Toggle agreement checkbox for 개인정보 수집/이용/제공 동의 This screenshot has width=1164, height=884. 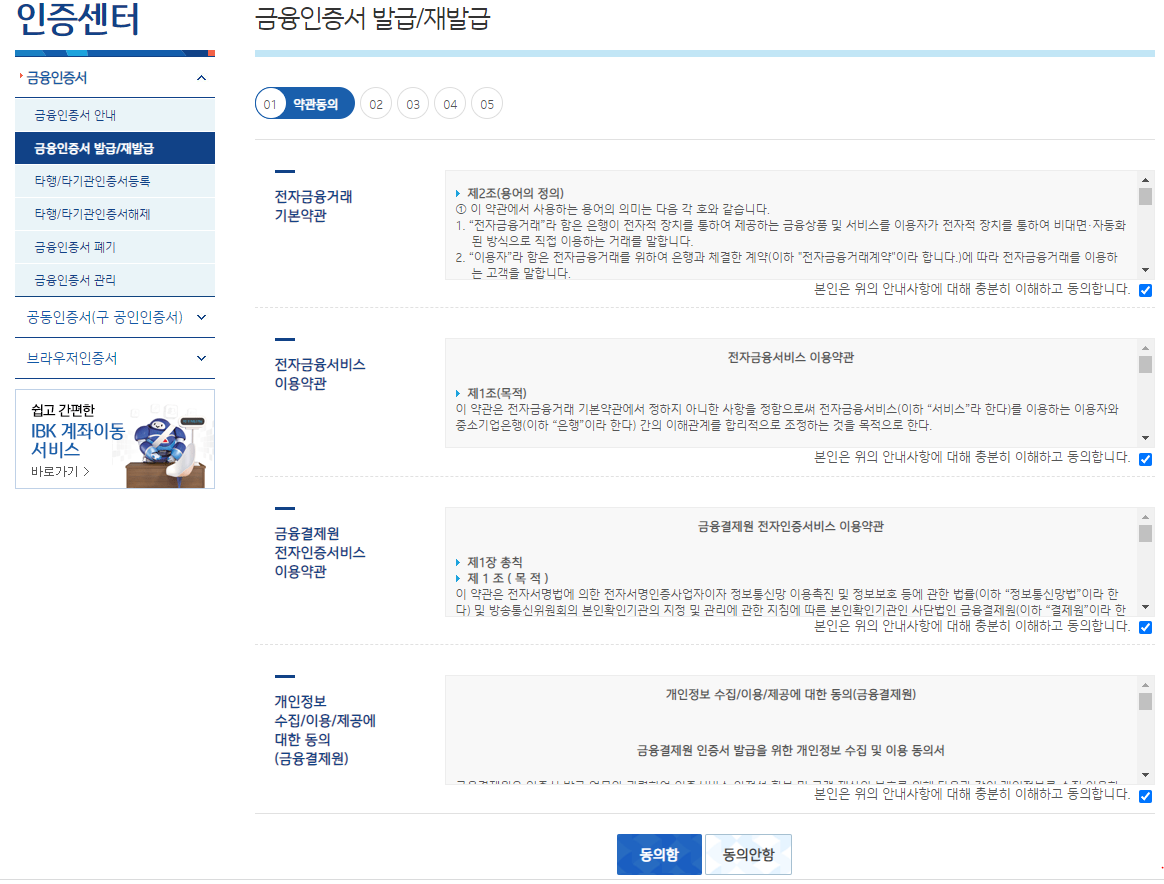click(x=1145, y=796)
